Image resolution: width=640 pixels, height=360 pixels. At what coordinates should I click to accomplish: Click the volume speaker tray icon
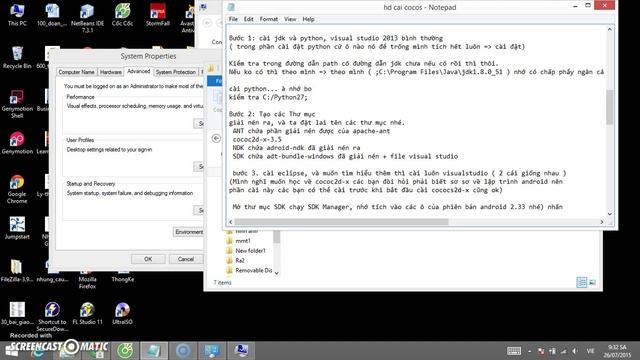[x=575, y=351]
